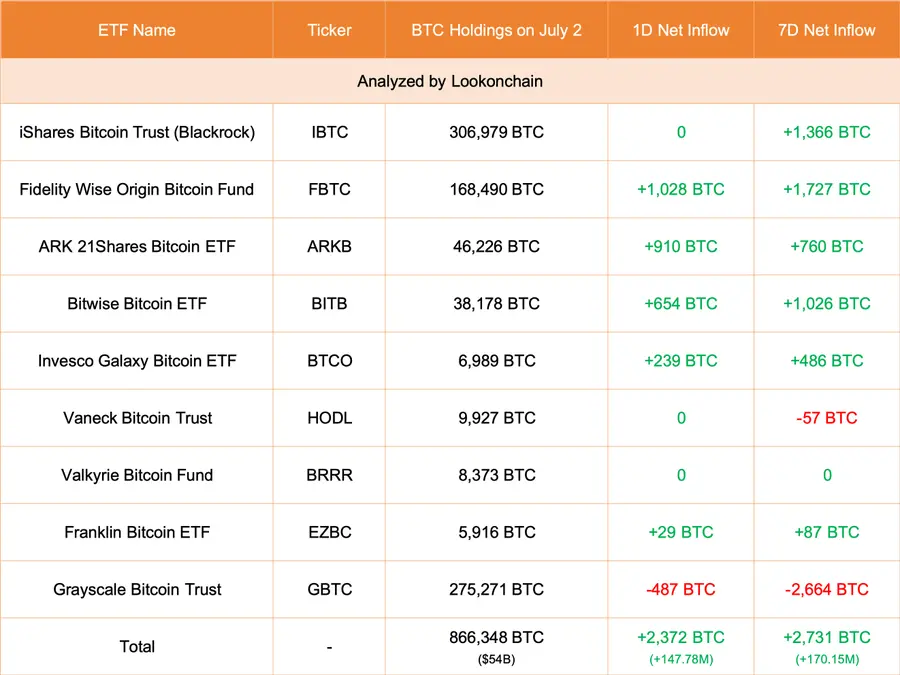900x675 pixels.
Task: Click the BITB ticker cell
Action: click(x=329, y=304)
